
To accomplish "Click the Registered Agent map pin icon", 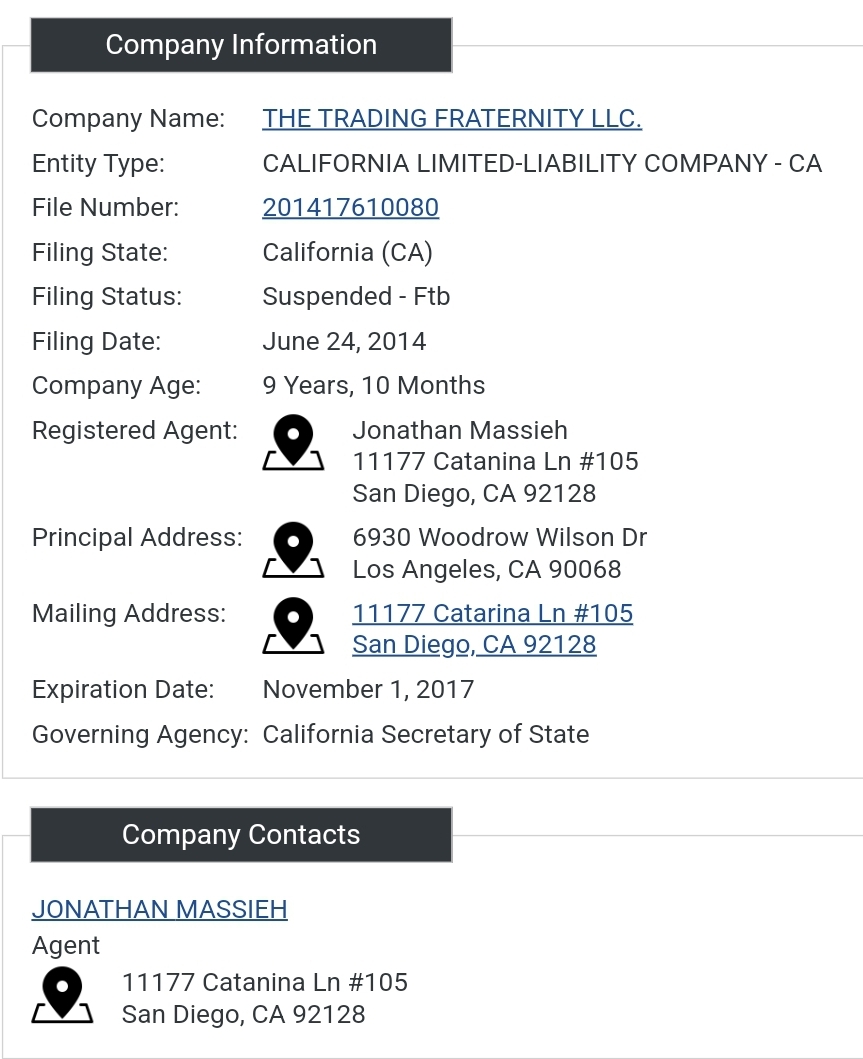I will (x=293, y=442).
